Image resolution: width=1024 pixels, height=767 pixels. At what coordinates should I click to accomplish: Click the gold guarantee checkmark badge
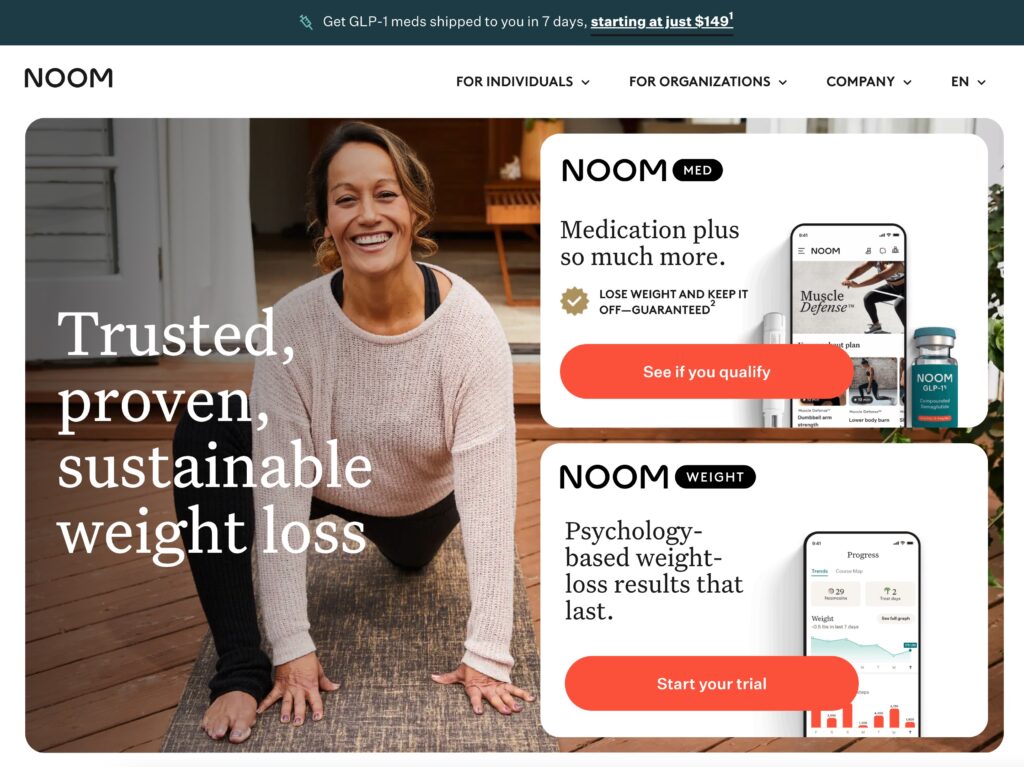tap(575, 301)
